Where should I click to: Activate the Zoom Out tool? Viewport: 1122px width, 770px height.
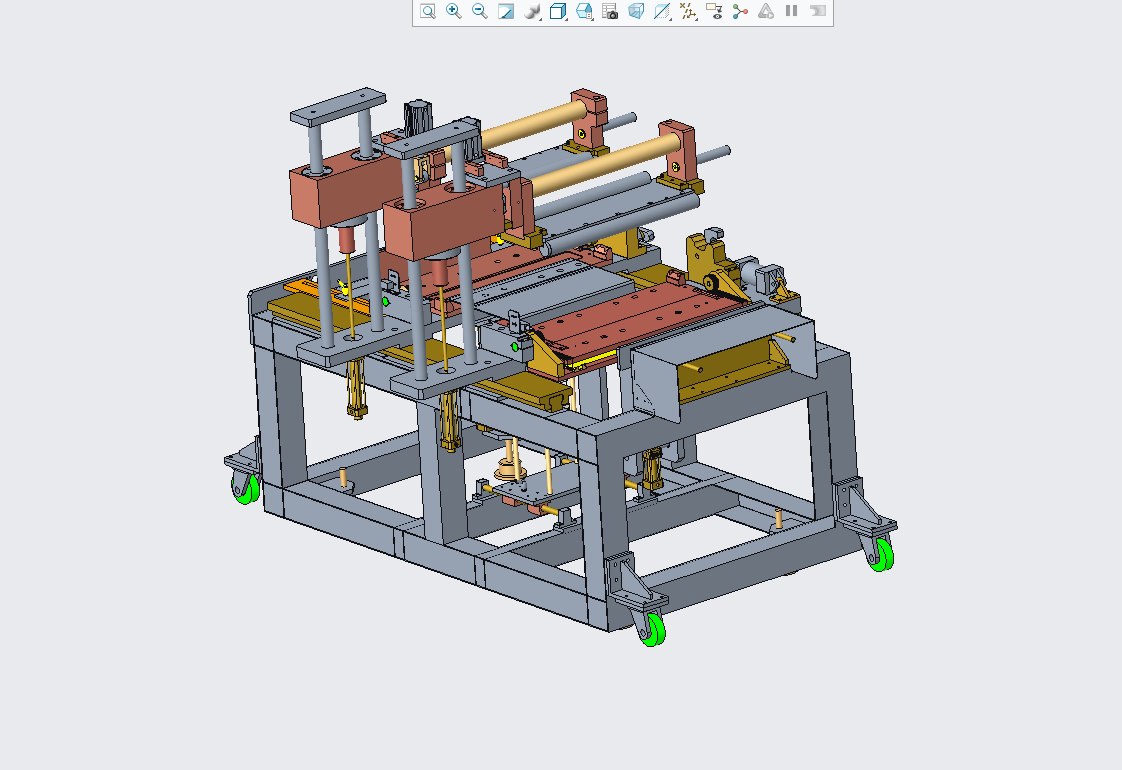479,11
